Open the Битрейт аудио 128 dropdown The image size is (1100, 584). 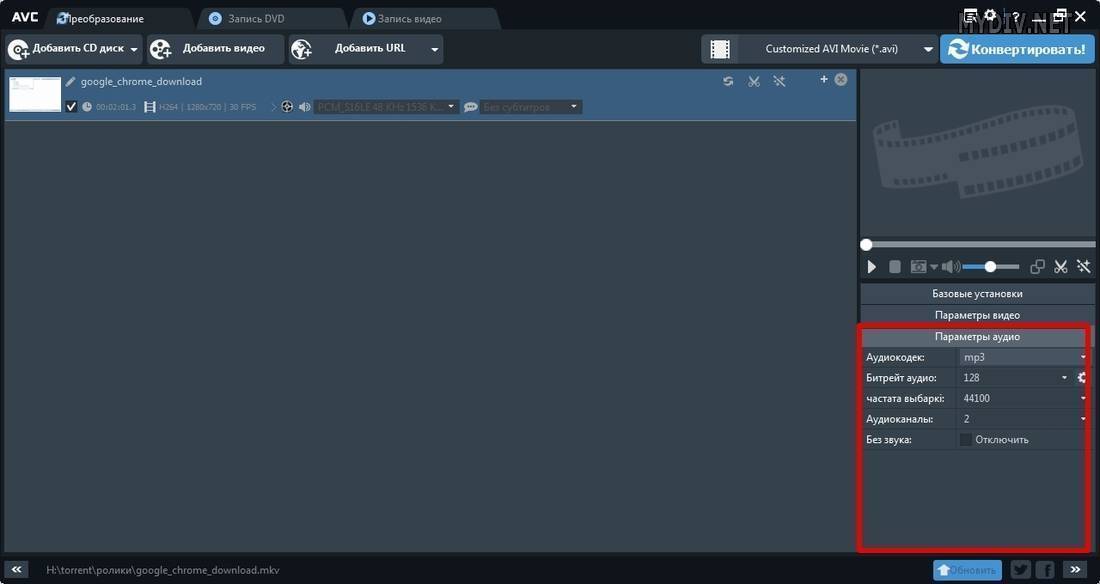1014,378
